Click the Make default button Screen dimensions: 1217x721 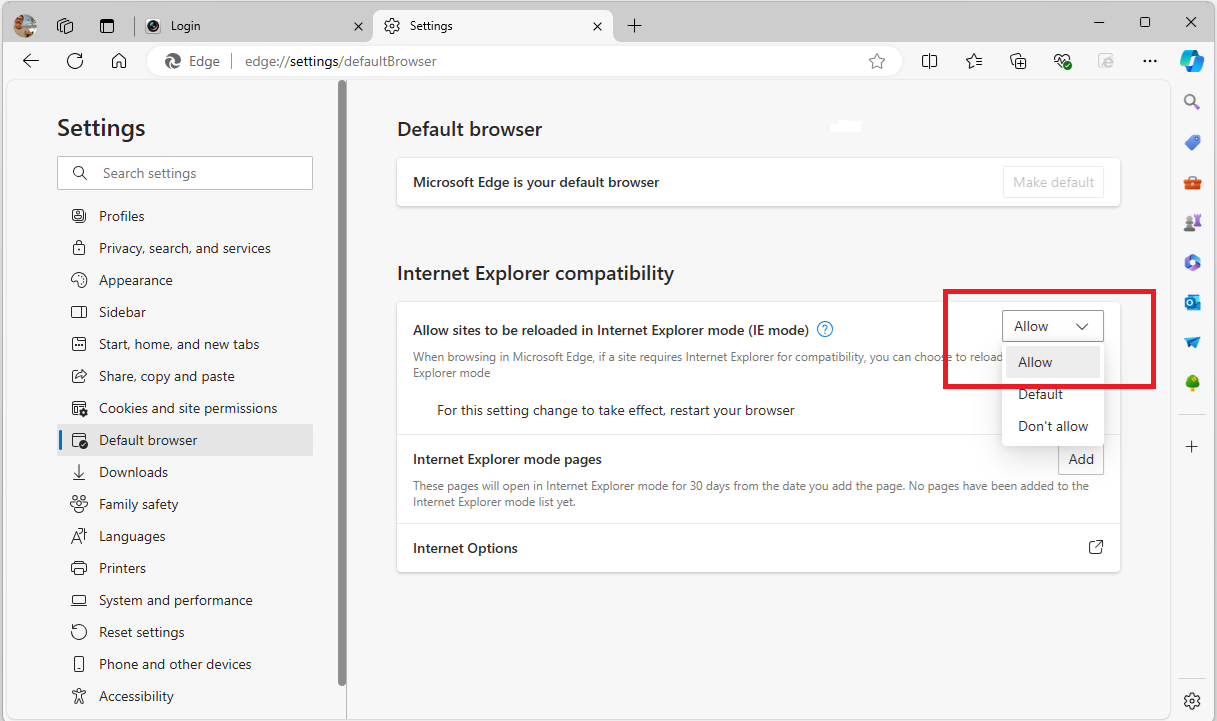[x=1053, y=182]
